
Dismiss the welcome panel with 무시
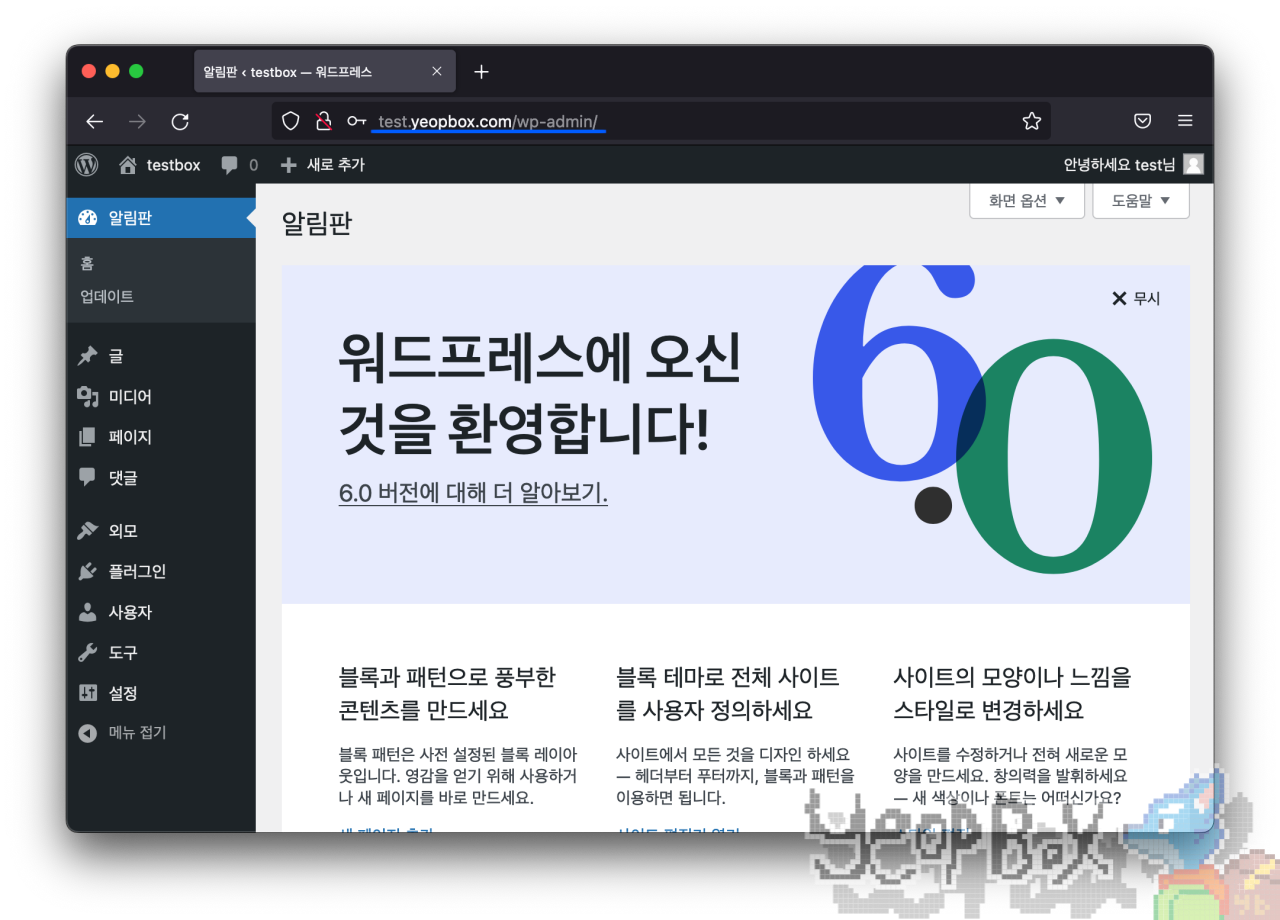click(1135, 298)
